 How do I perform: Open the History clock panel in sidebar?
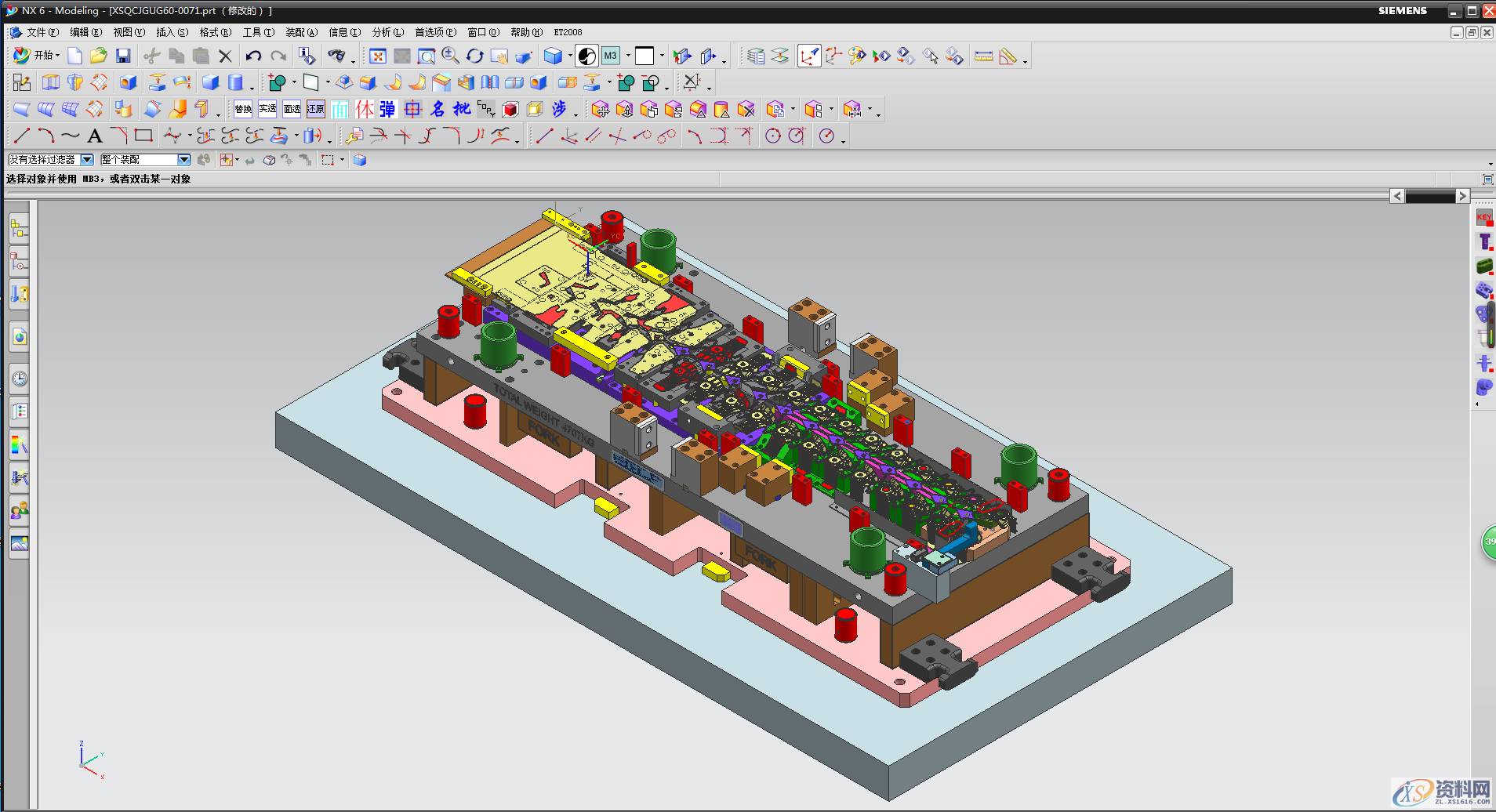[x=20, y=379]
